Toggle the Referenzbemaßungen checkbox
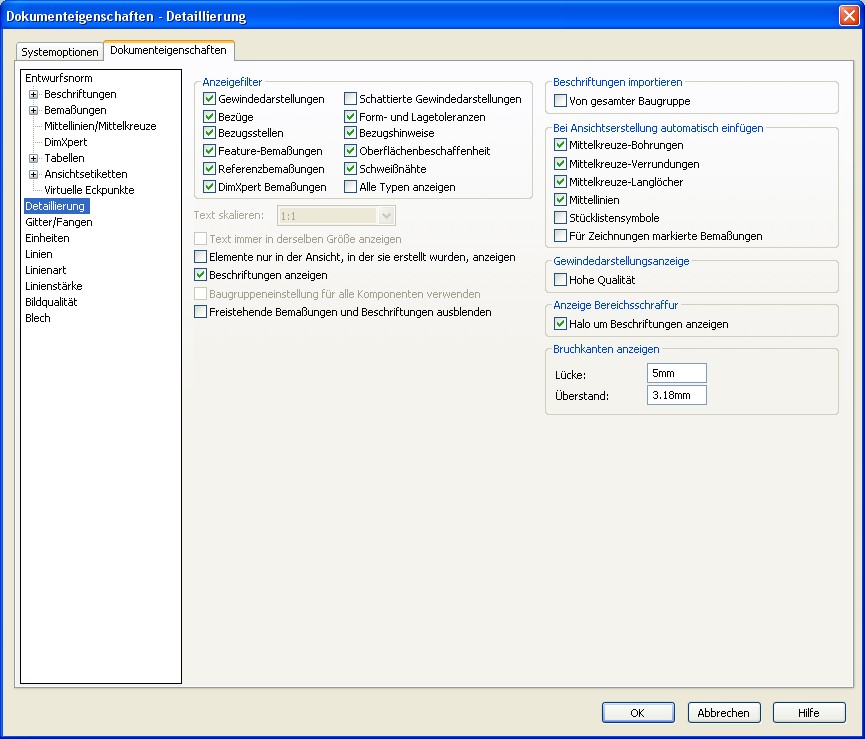 (209, 168)
